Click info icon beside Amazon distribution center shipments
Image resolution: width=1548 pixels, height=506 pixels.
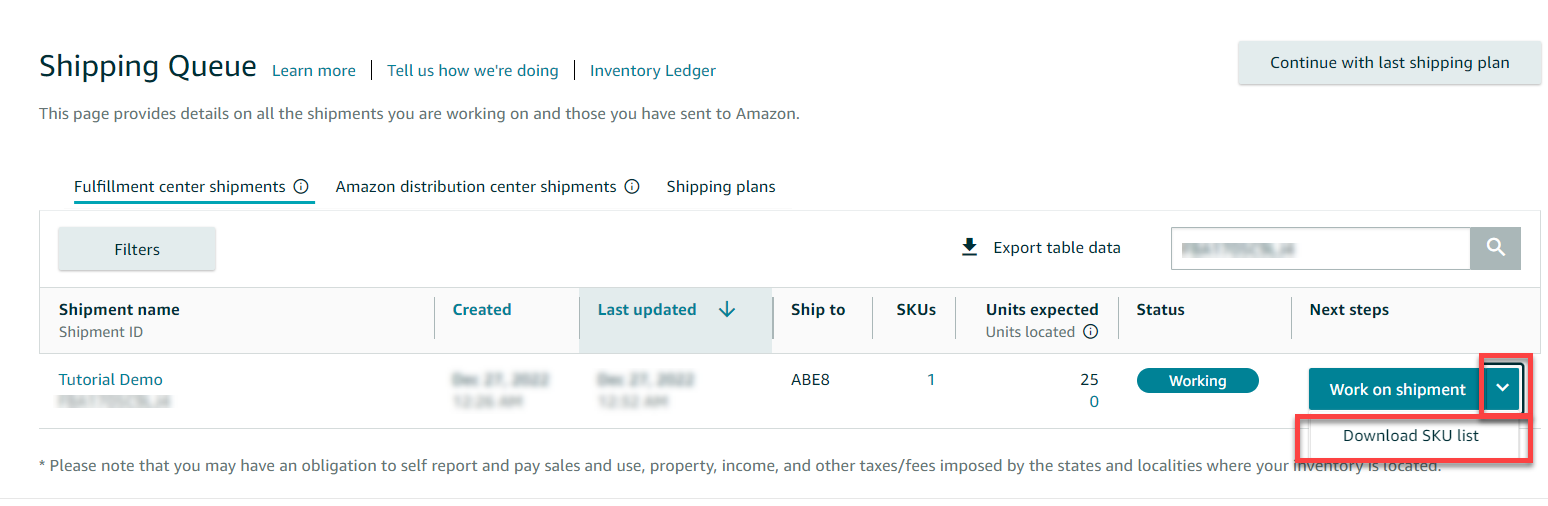(632, 186)
